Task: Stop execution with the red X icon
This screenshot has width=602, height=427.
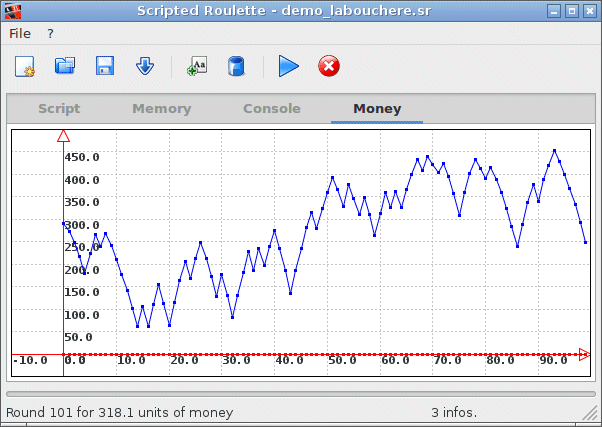Action: 329,66
